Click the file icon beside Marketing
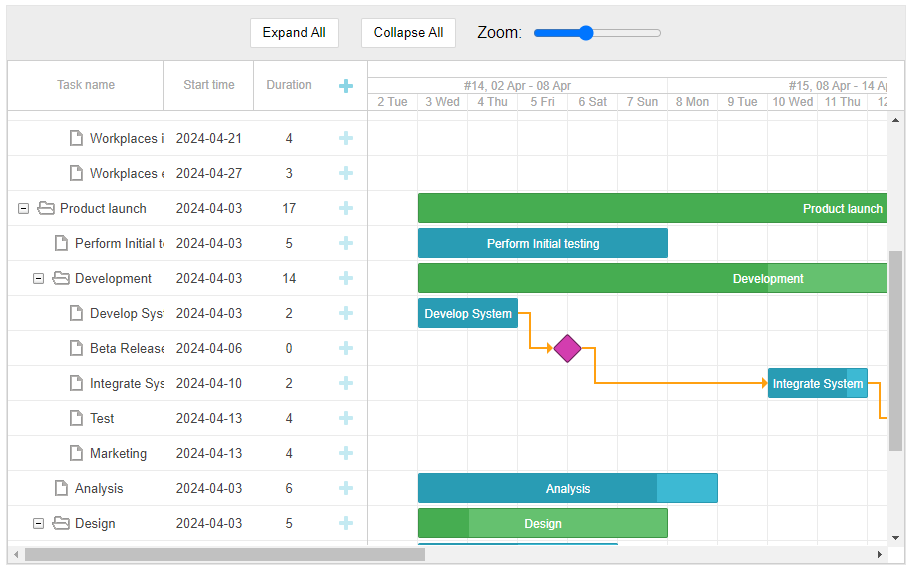Screen dimensions: 913x570 pyautogui.click(x=76, y=453)
